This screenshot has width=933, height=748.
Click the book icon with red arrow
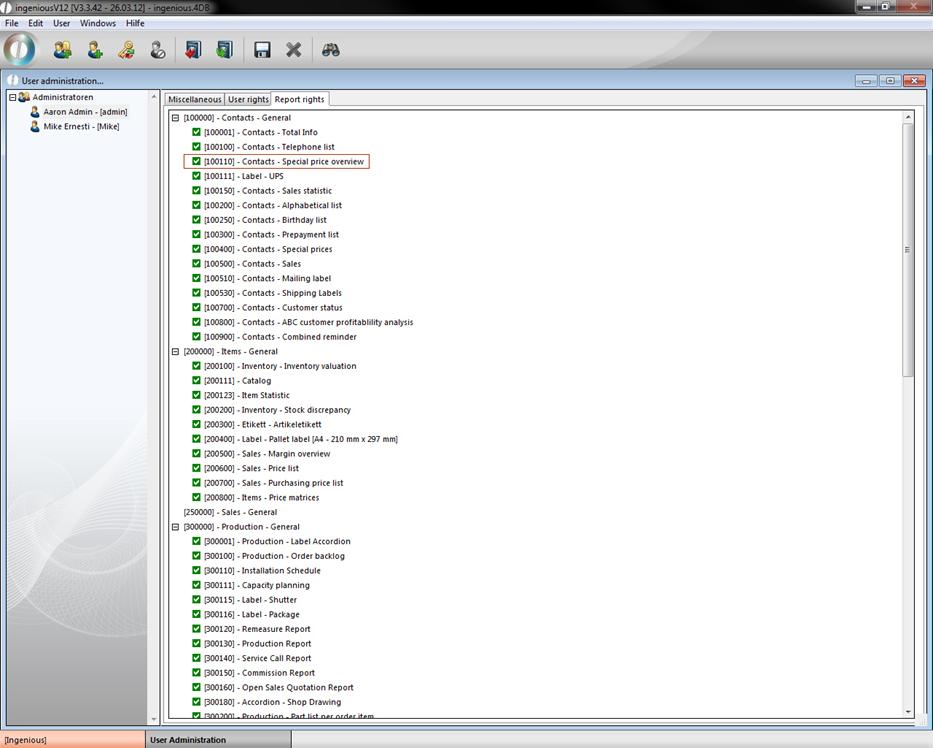point(193,50)
